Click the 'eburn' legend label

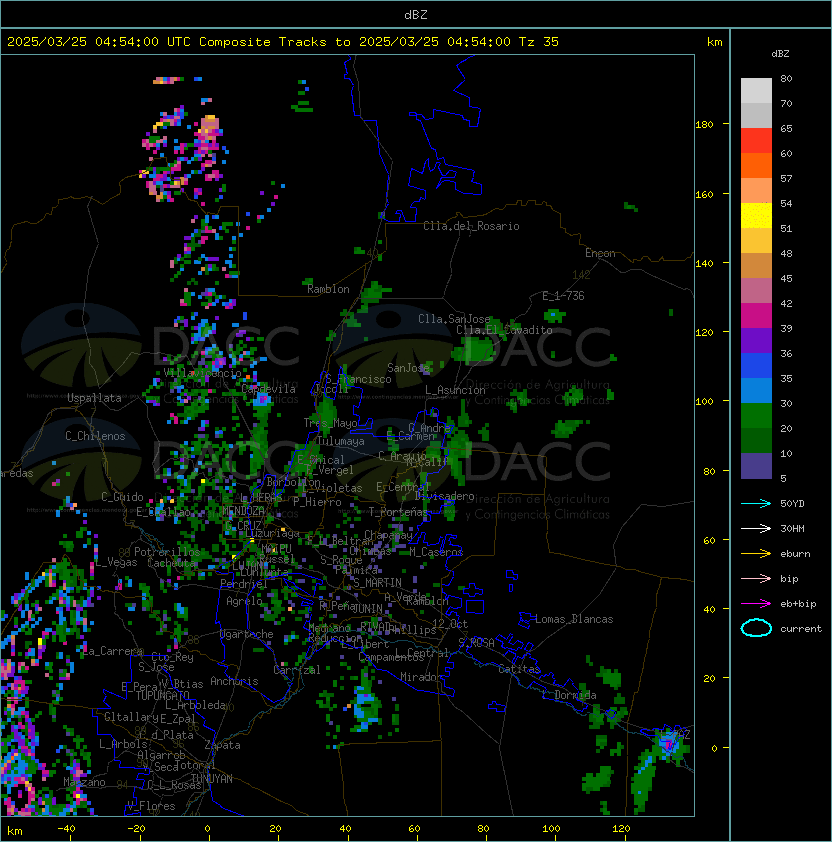[x=795, y=554]
